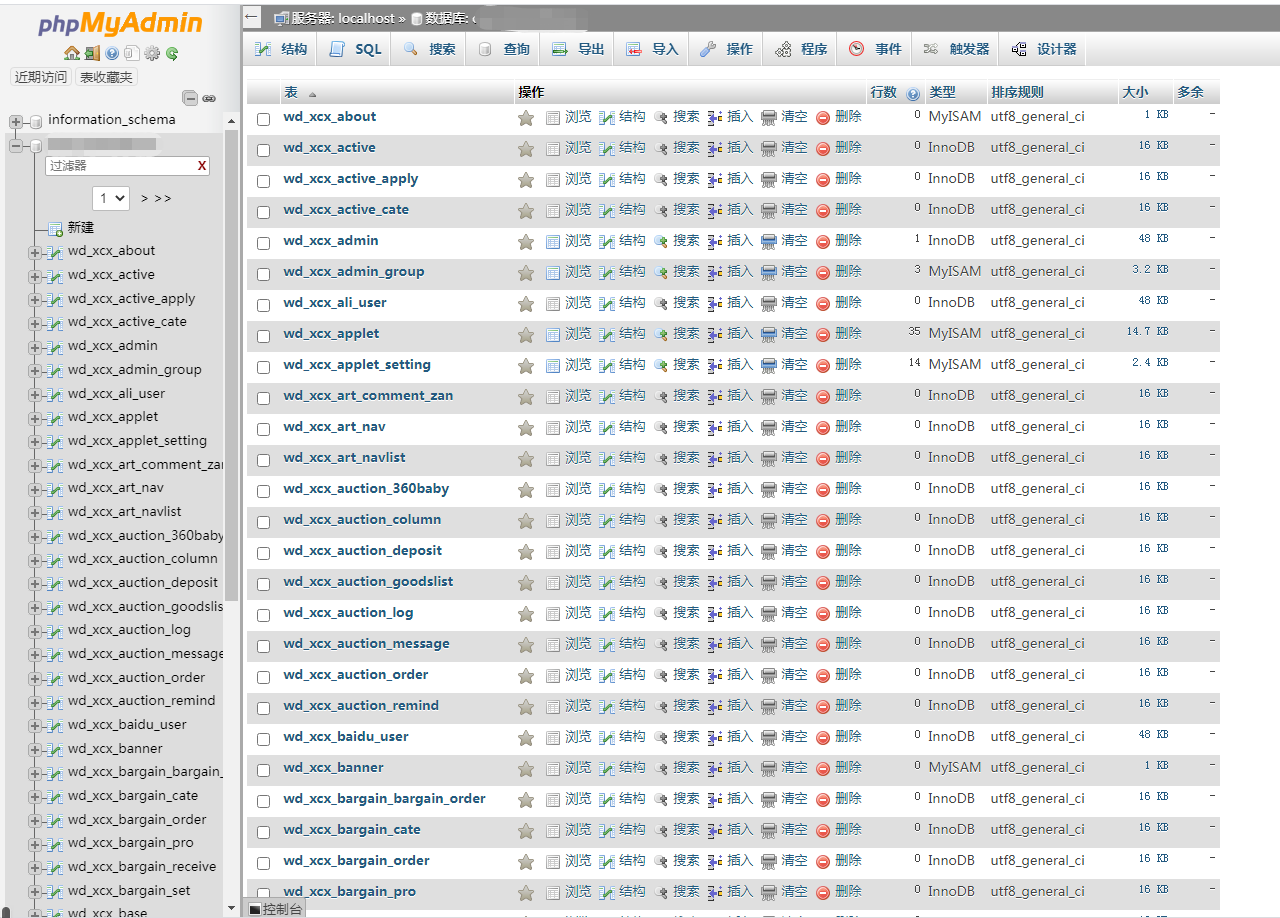The width and height of the screenshot is (1280, 918).
Task: Open the phpMyAdmin documentation help icon
Action: 112,53
